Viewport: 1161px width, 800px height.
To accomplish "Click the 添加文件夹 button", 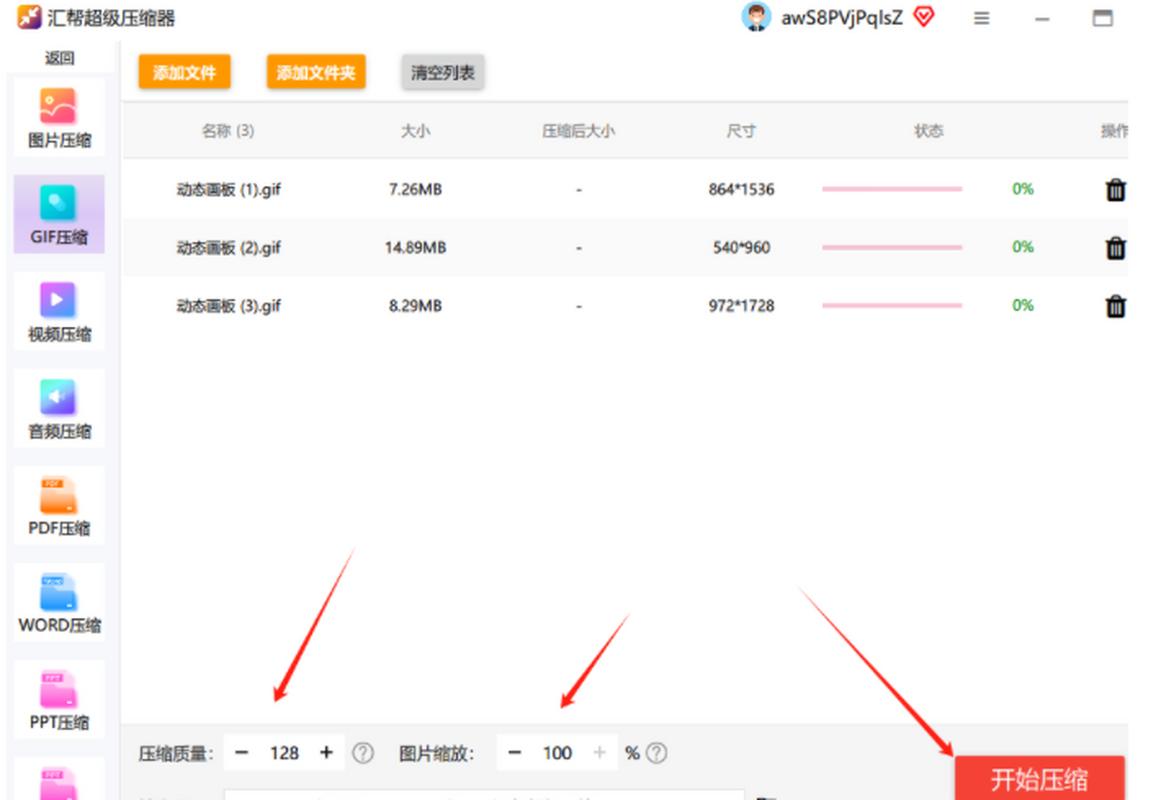I will (x=316, y=73).
